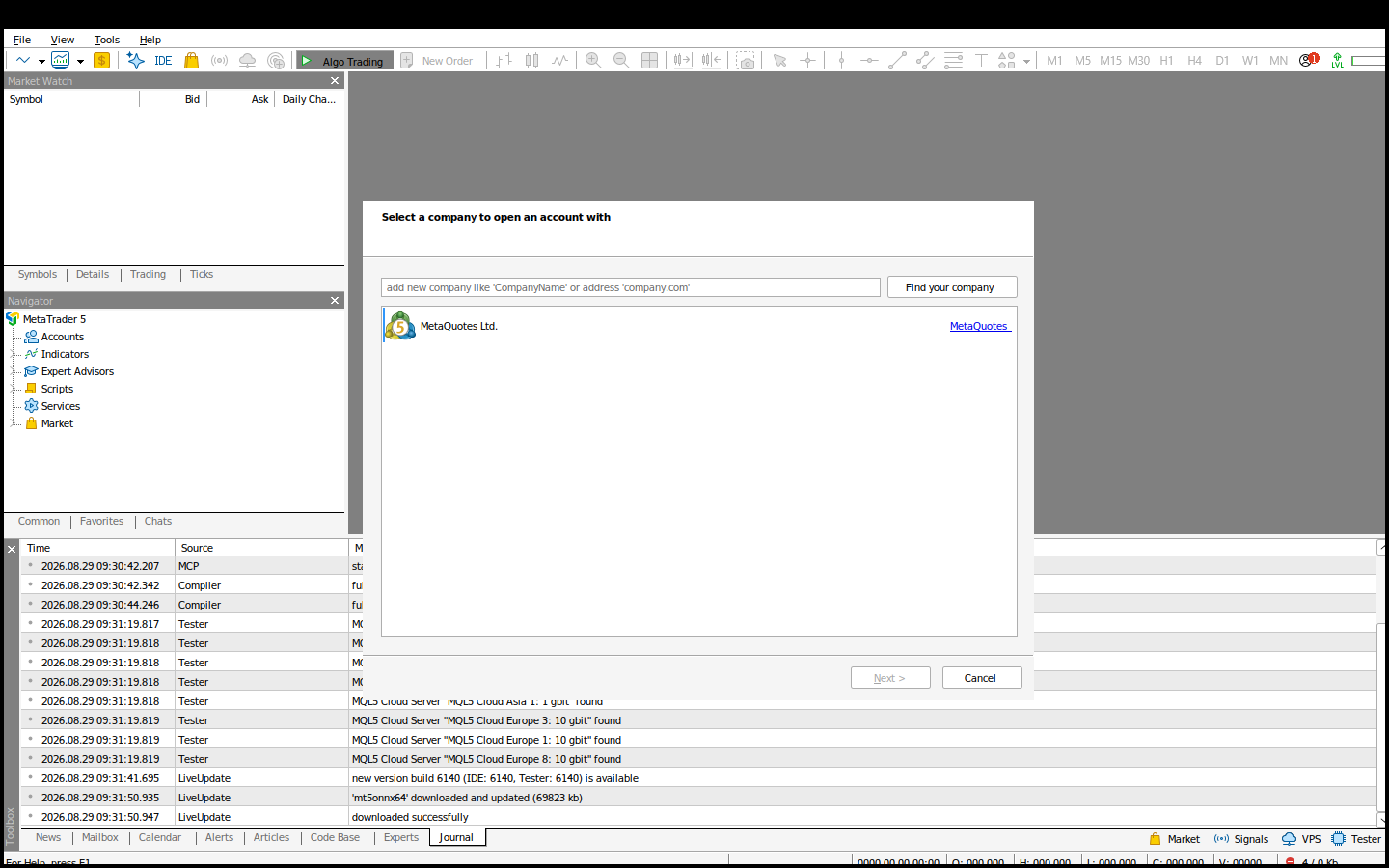This screenshot has height=868, width=1389.
Task: Click the shapes objects icon
Action: tap(1007, 60)
